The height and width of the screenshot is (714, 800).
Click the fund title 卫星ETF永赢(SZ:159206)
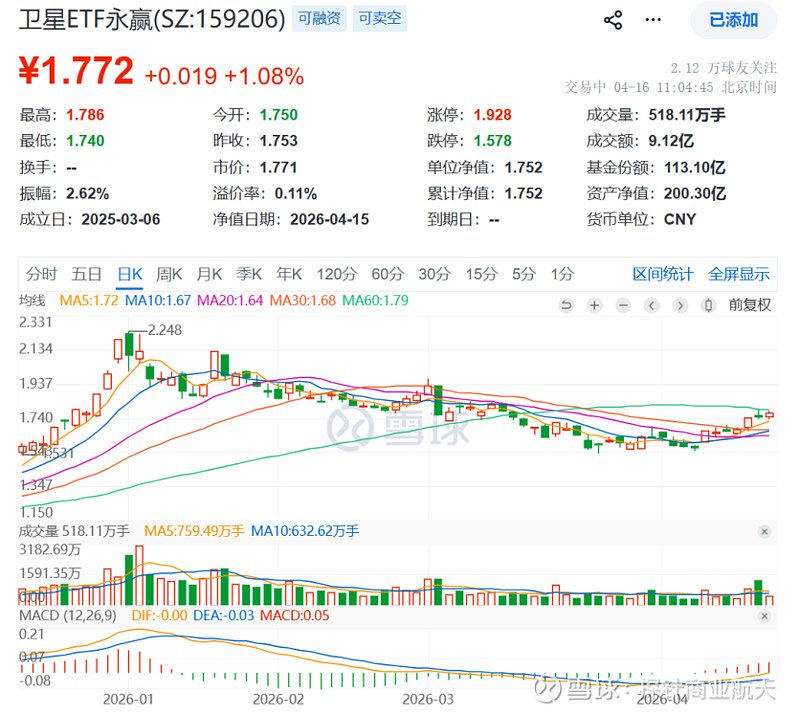(x=152, y=19)
